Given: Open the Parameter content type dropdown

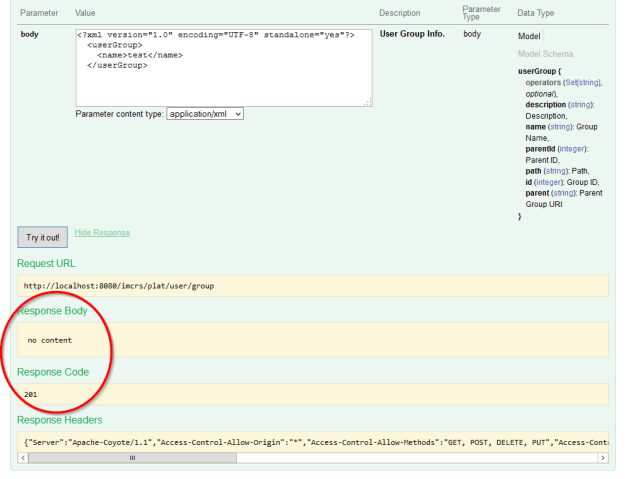Looking at the screenshot, I should pyautogui.click(x=205, y=114).
